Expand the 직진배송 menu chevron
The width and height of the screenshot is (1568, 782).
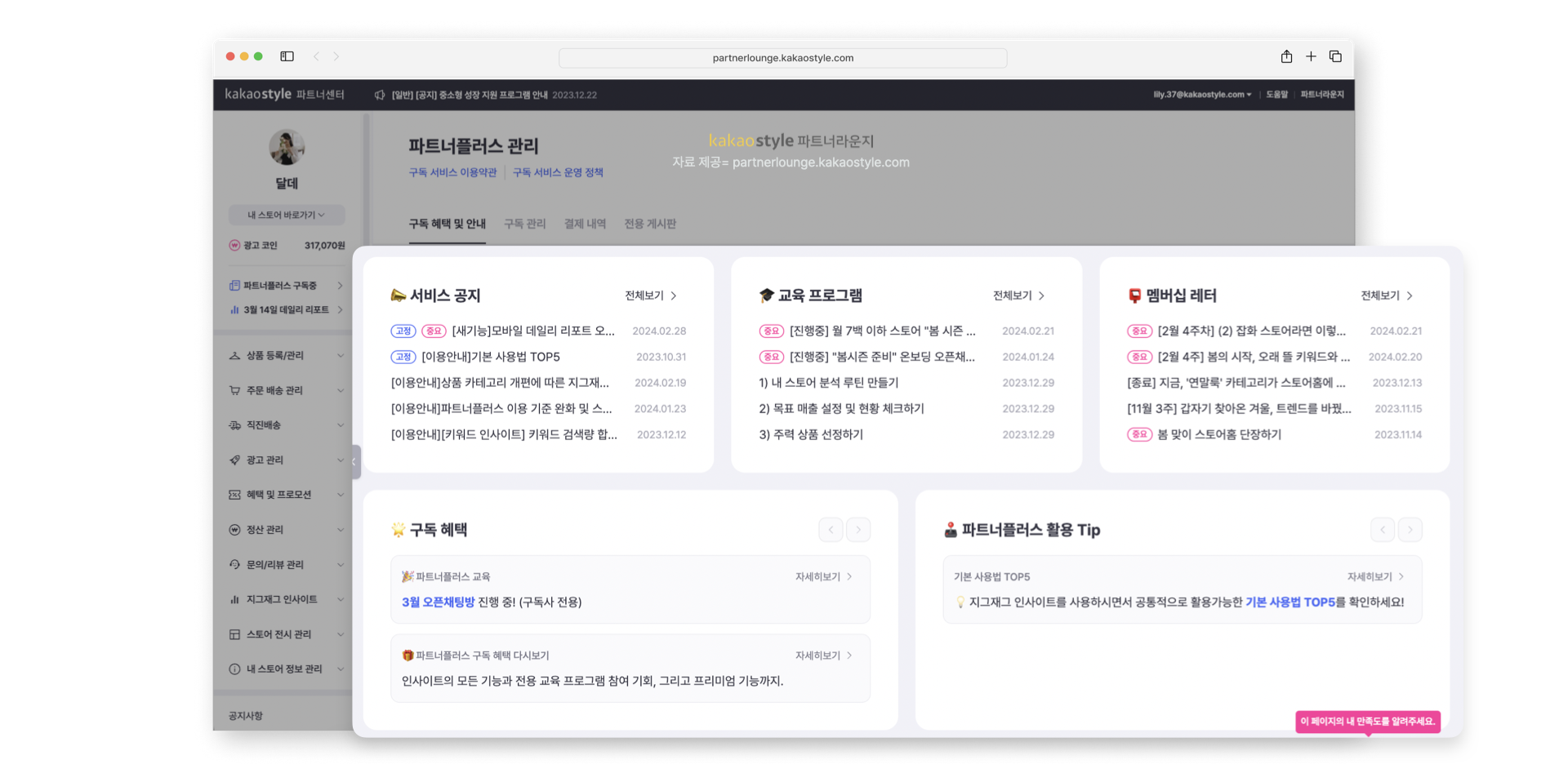341,425
